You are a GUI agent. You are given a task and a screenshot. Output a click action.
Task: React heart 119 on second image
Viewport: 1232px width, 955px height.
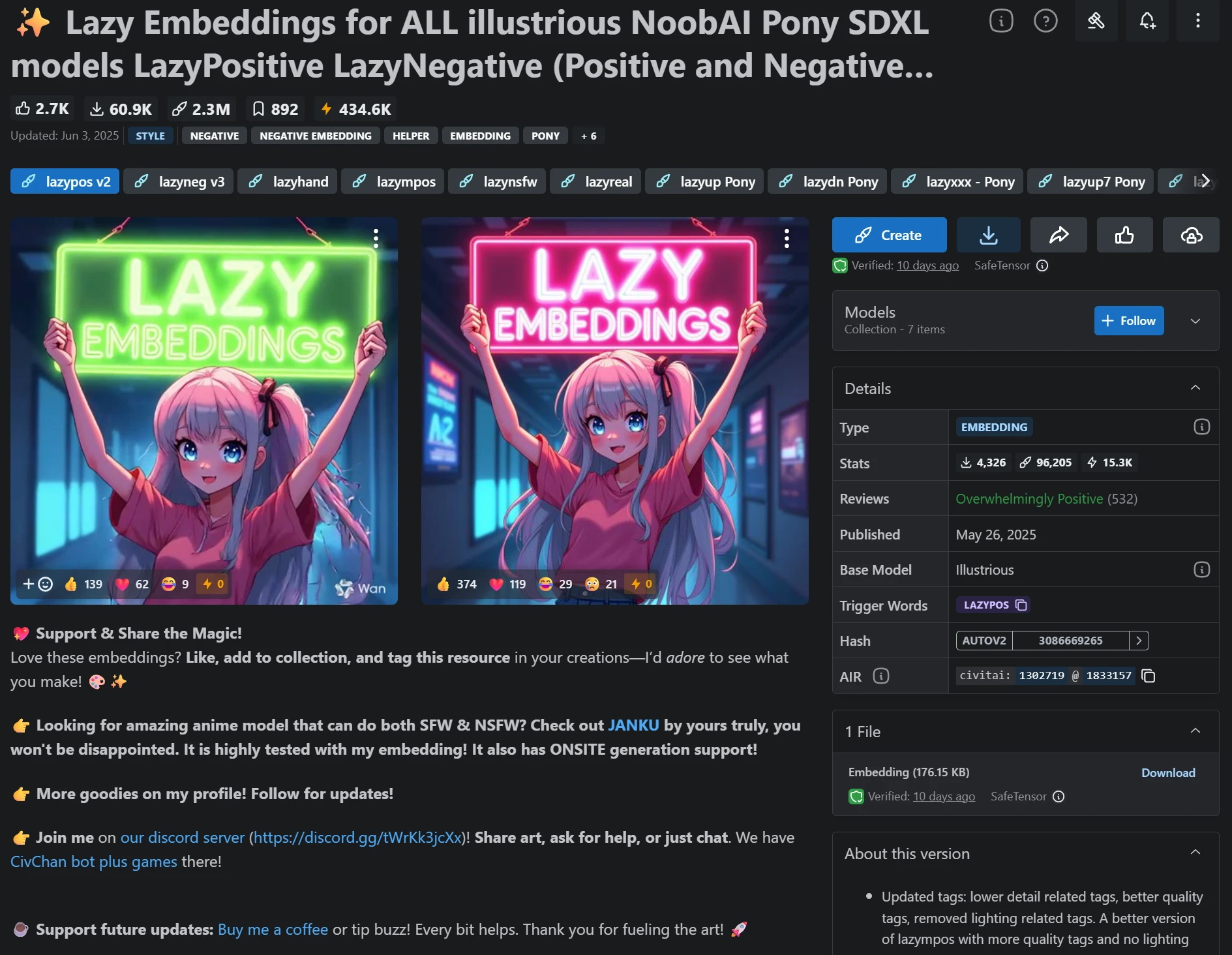click(507, 584)
